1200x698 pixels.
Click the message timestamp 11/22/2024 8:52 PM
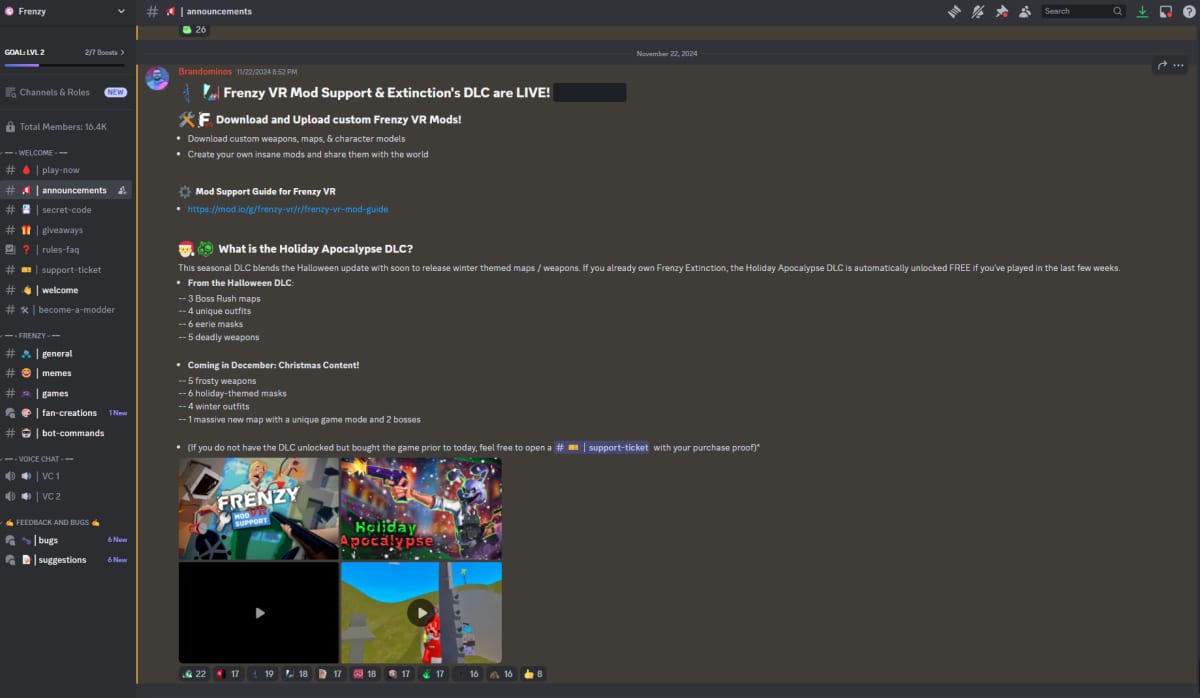point(266,72)
